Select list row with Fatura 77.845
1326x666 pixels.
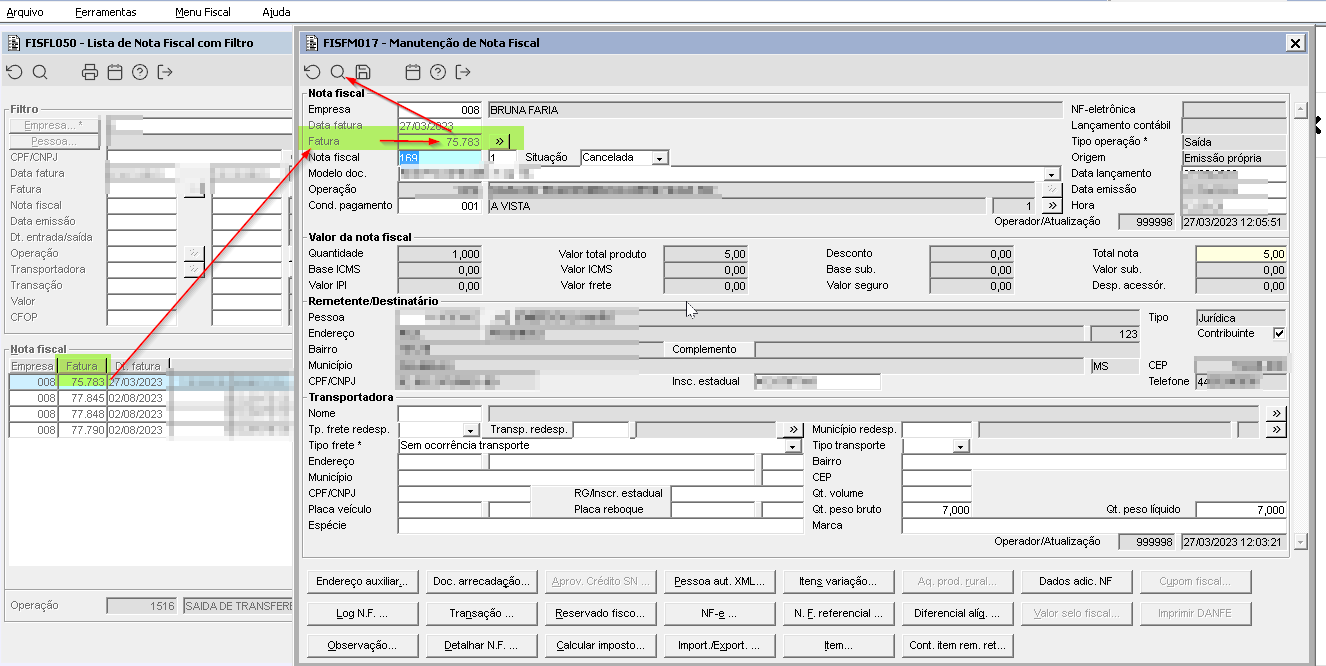tap(150, 398)
